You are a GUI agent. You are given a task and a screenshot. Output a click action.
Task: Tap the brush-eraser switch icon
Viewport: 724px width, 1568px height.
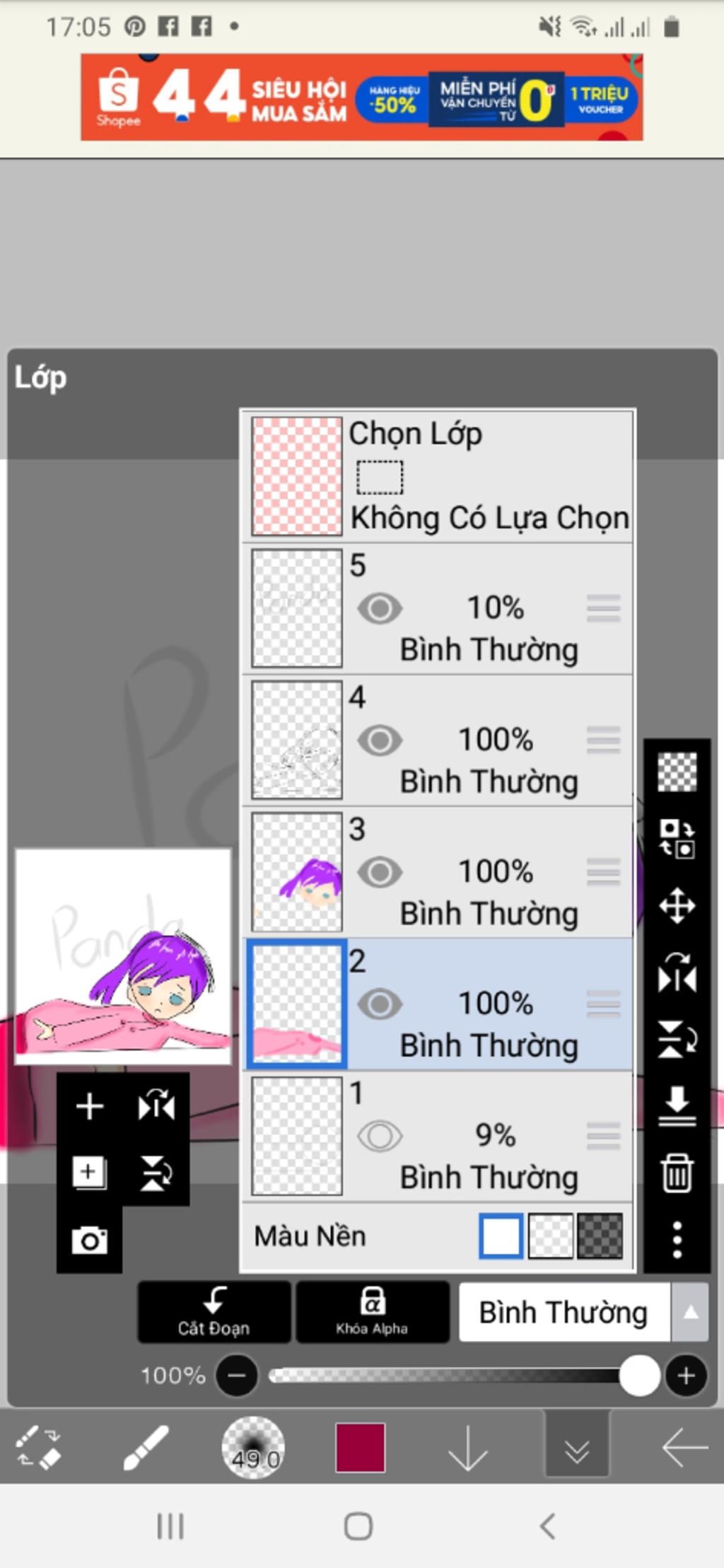40,1447
